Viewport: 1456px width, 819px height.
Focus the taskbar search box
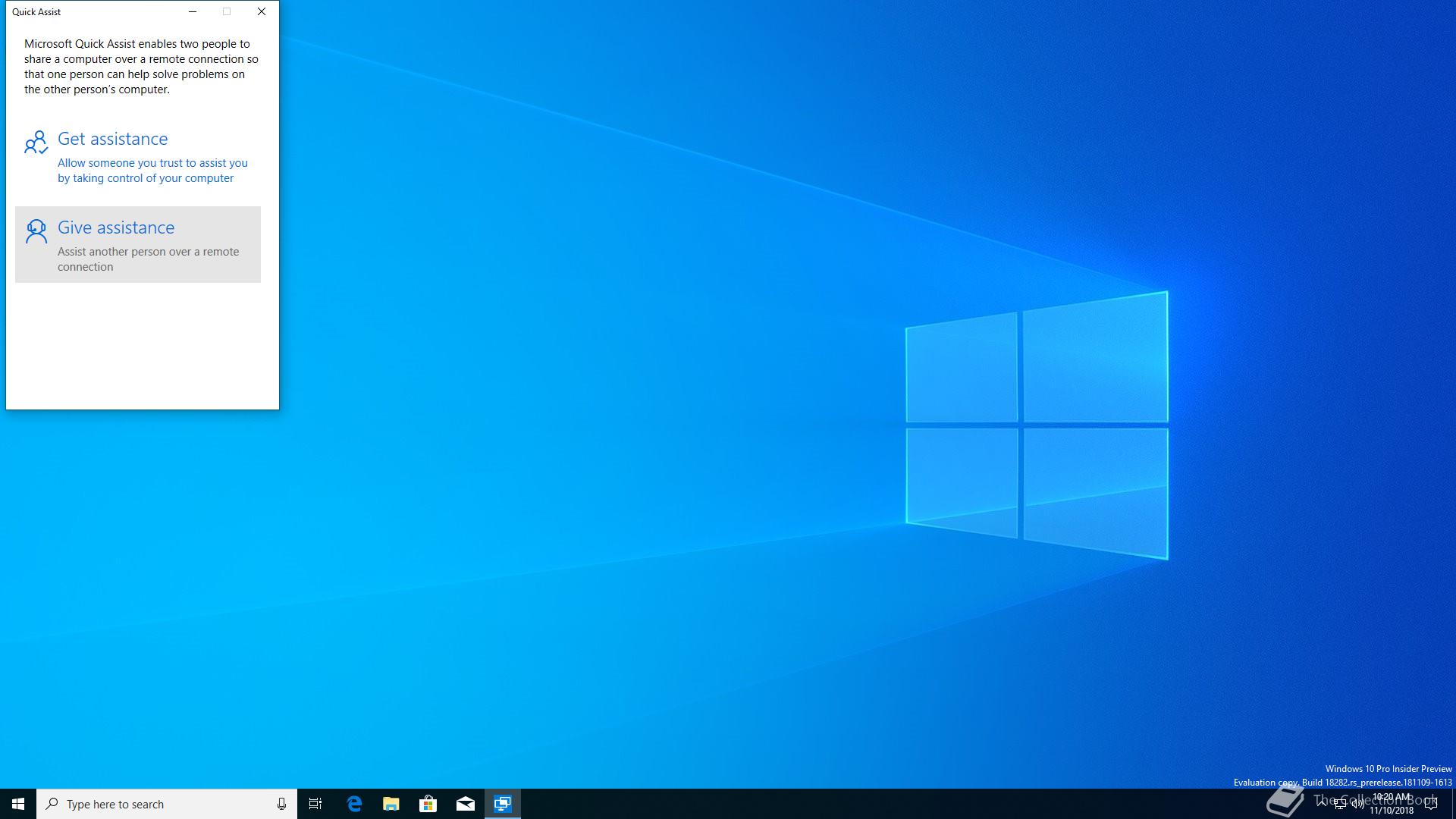pyautogui.click(x=167, y=804)
